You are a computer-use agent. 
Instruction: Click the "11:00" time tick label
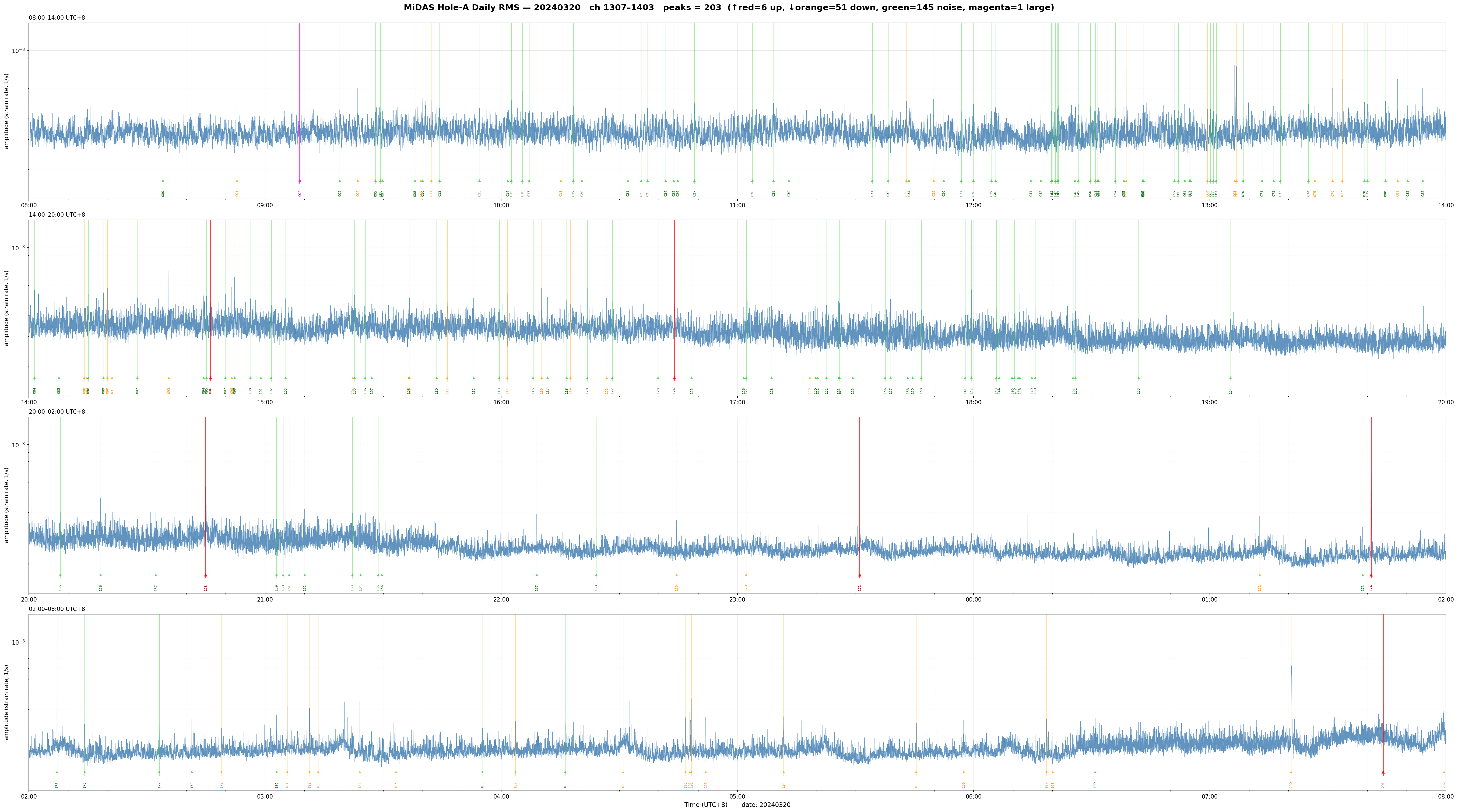pos(737,205)
